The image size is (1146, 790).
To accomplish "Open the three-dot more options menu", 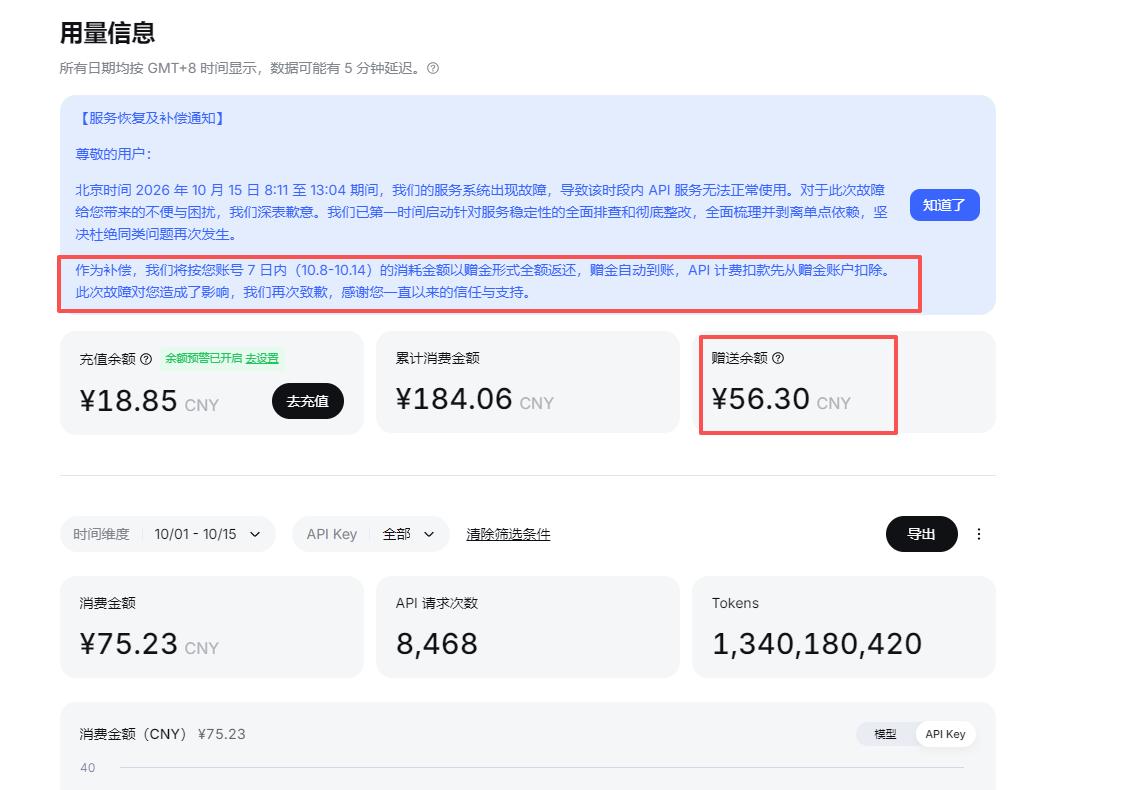I will pos(979,534).
